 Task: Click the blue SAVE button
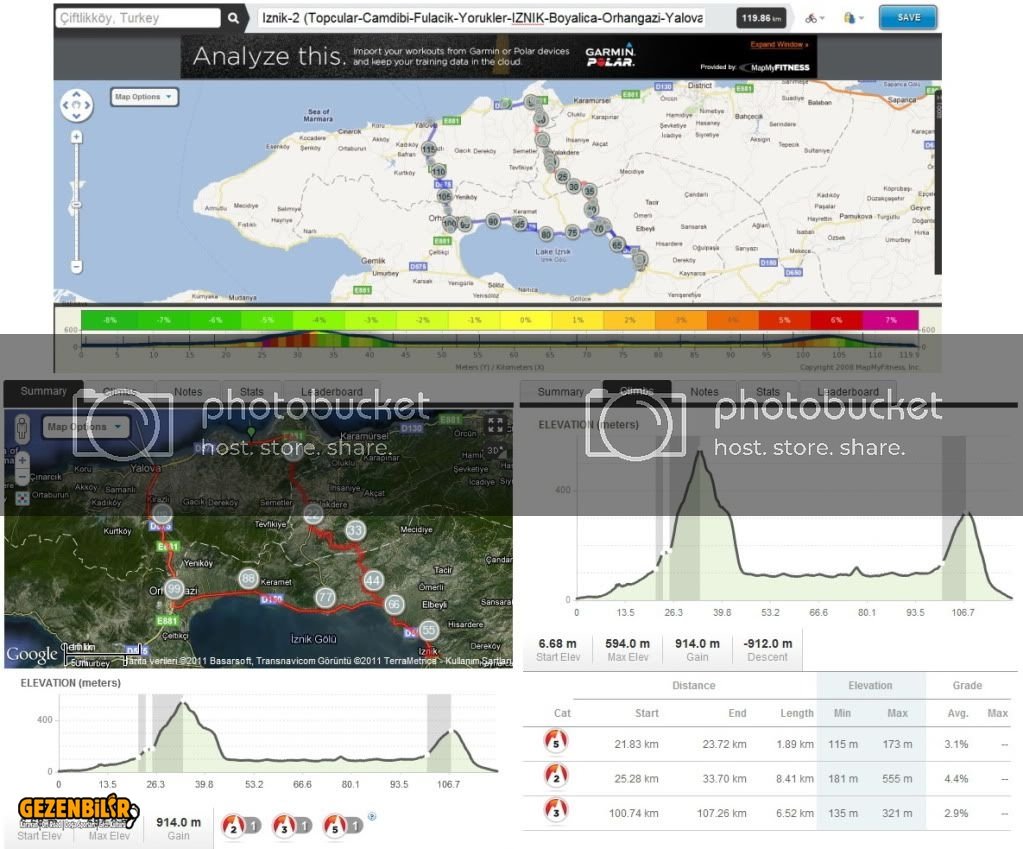[908, 18]
